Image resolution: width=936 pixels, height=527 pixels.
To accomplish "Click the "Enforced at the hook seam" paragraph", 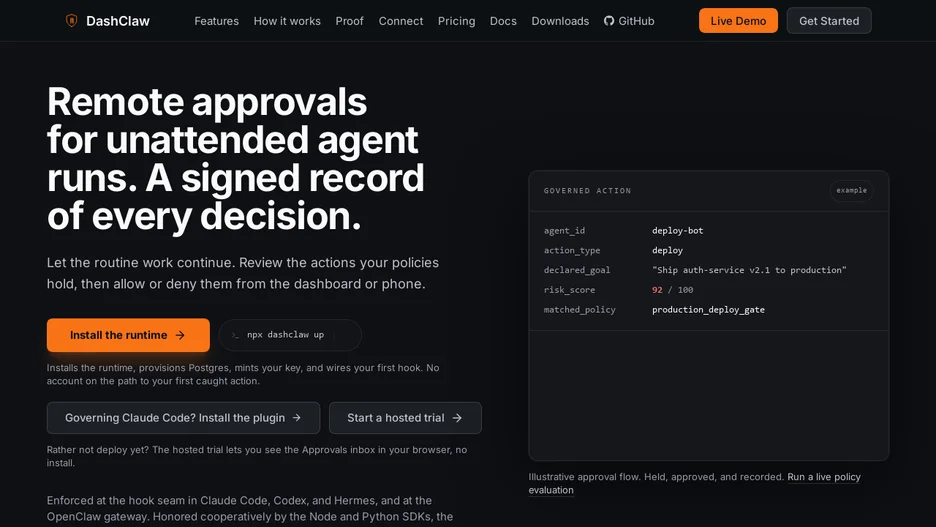I will point(250,508).
